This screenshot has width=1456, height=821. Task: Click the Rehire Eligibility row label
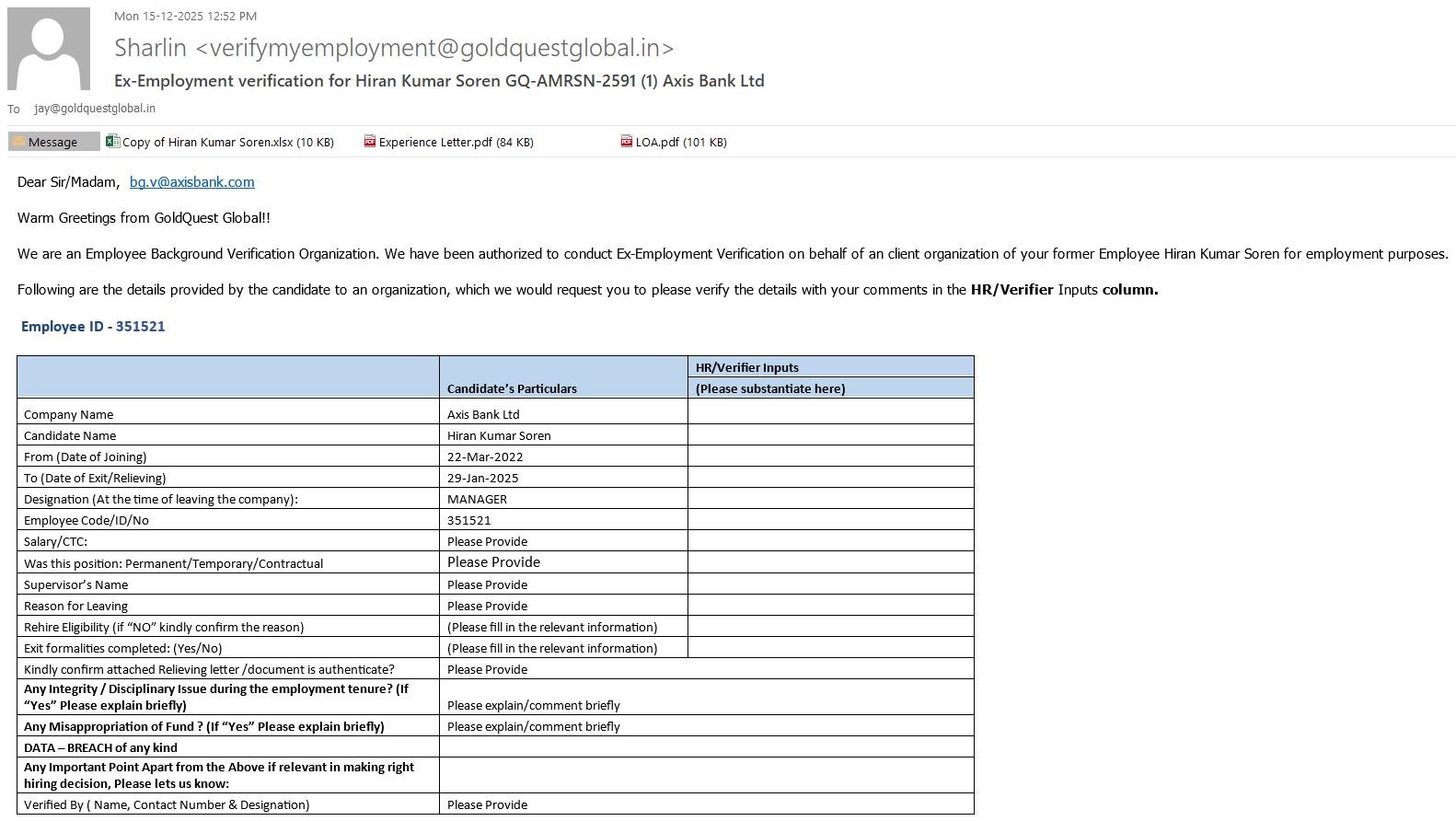(164, 628)
